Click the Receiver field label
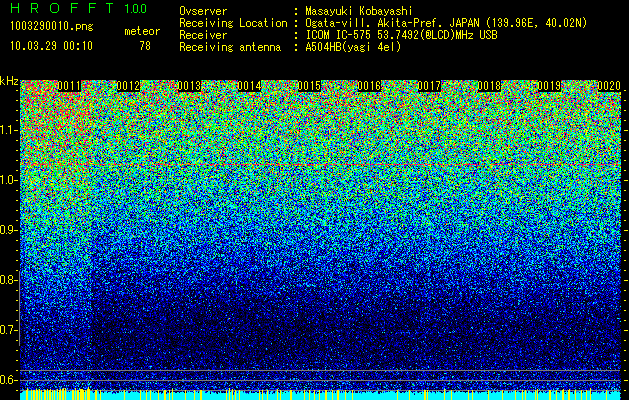 203,35
